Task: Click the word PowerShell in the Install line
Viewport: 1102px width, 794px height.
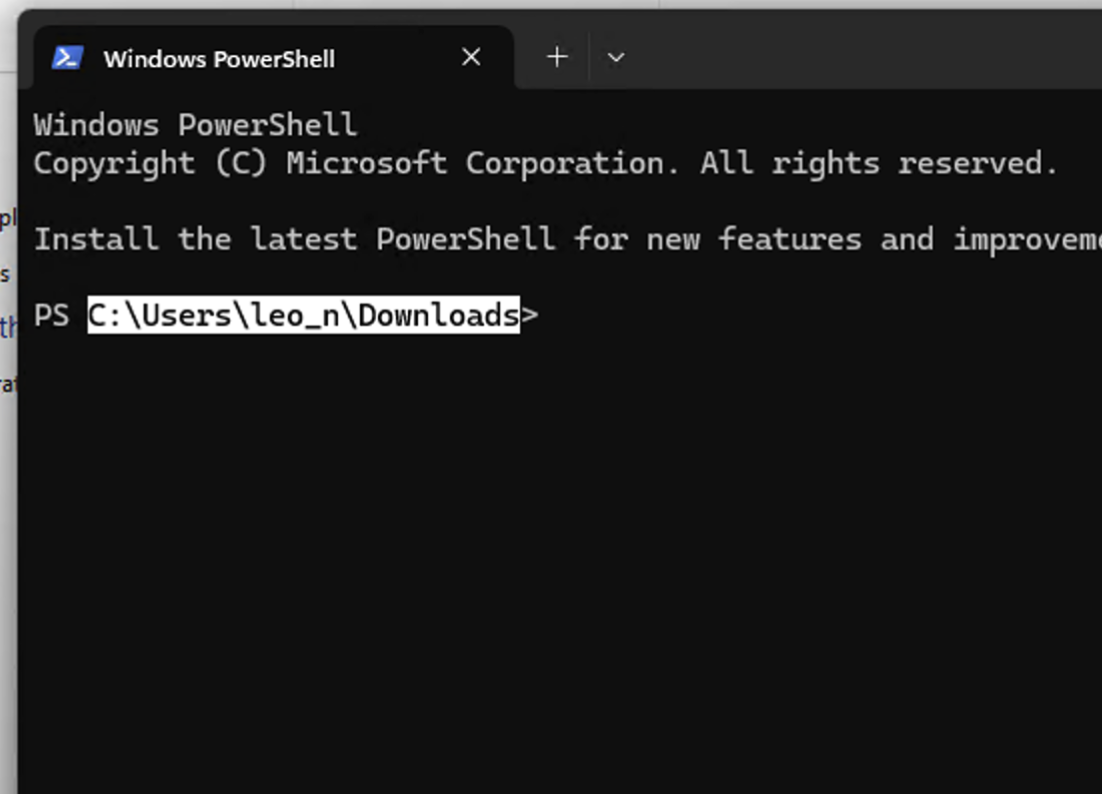Action: coord(465,240)
